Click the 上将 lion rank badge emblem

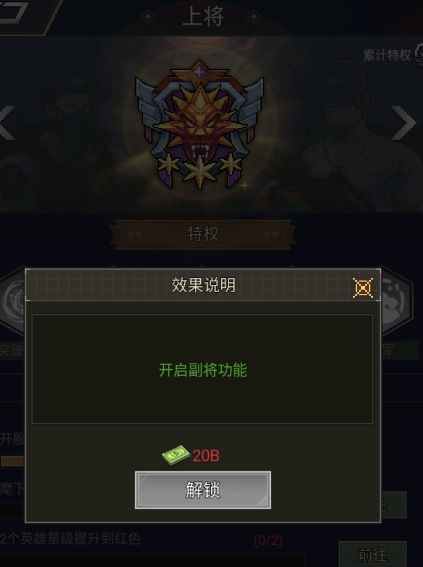point(199,124)
